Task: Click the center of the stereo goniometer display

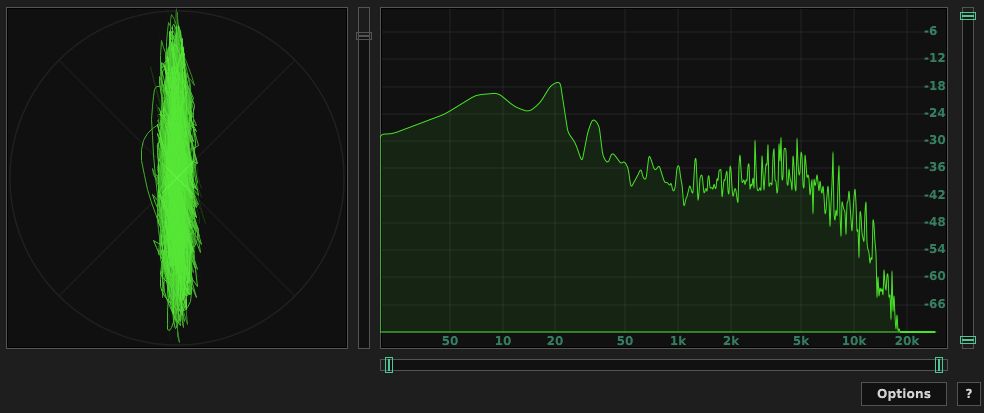Action: pyautogui.click(x=177, y=178)
